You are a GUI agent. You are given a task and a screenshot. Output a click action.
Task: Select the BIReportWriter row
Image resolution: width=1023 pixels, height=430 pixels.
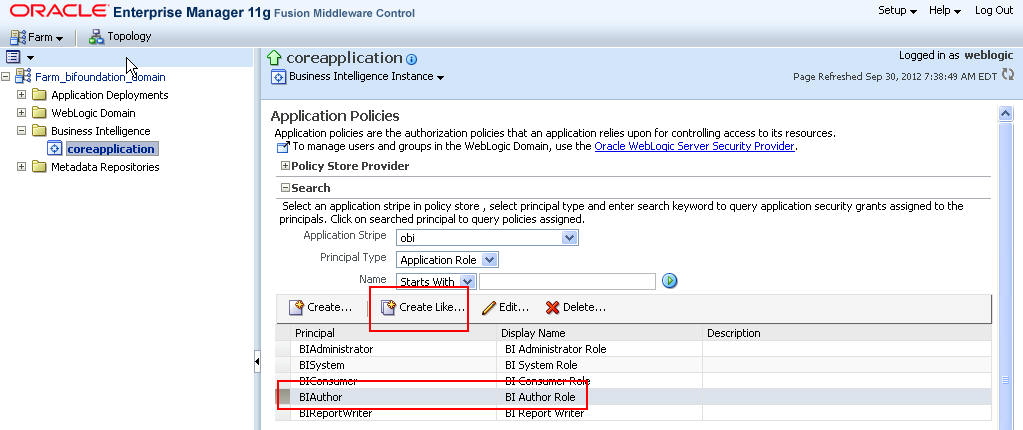[633, 413]
